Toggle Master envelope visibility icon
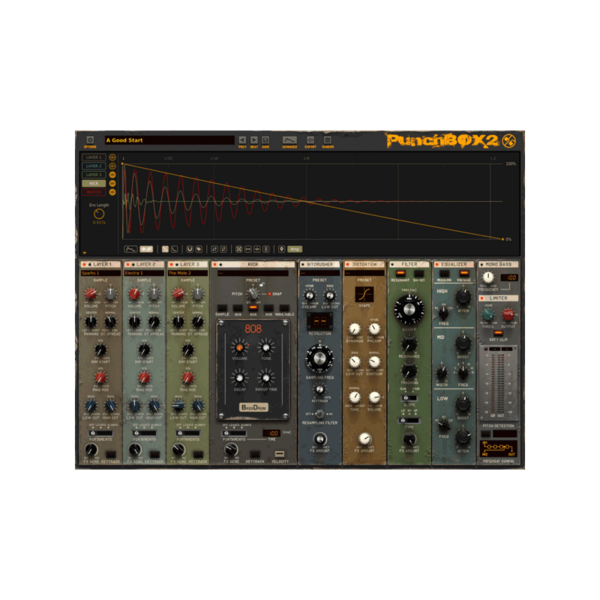This screenshot has width=600, height=600. (x=112, y=192)
